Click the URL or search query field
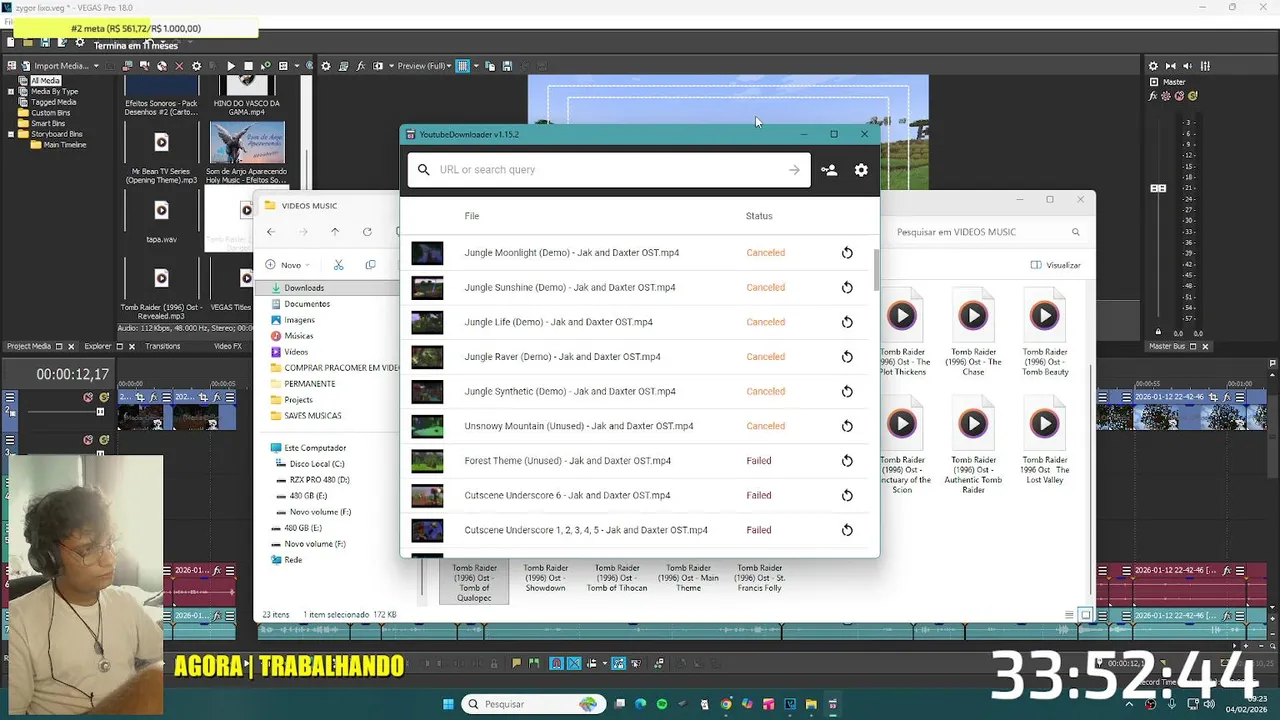The height and width of the screenshot is (720, 1280). [x=608, y=170]
